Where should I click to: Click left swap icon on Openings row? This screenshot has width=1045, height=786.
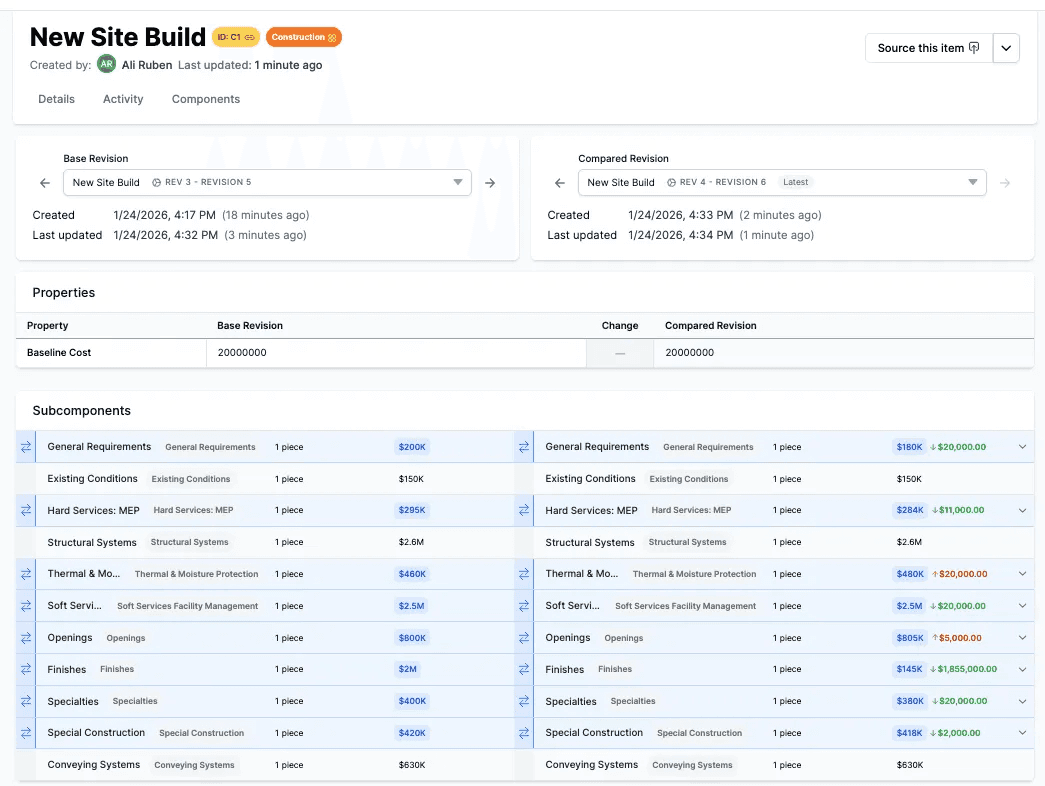click(x=26, y=637)
